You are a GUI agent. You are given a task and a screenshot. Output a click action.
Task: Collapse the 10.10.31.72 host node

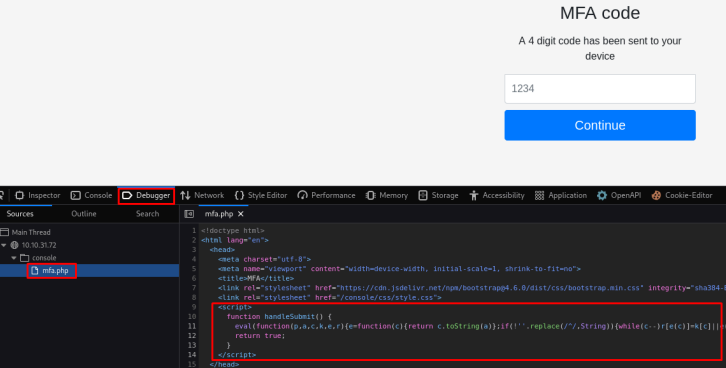click(x=4, y=245)
